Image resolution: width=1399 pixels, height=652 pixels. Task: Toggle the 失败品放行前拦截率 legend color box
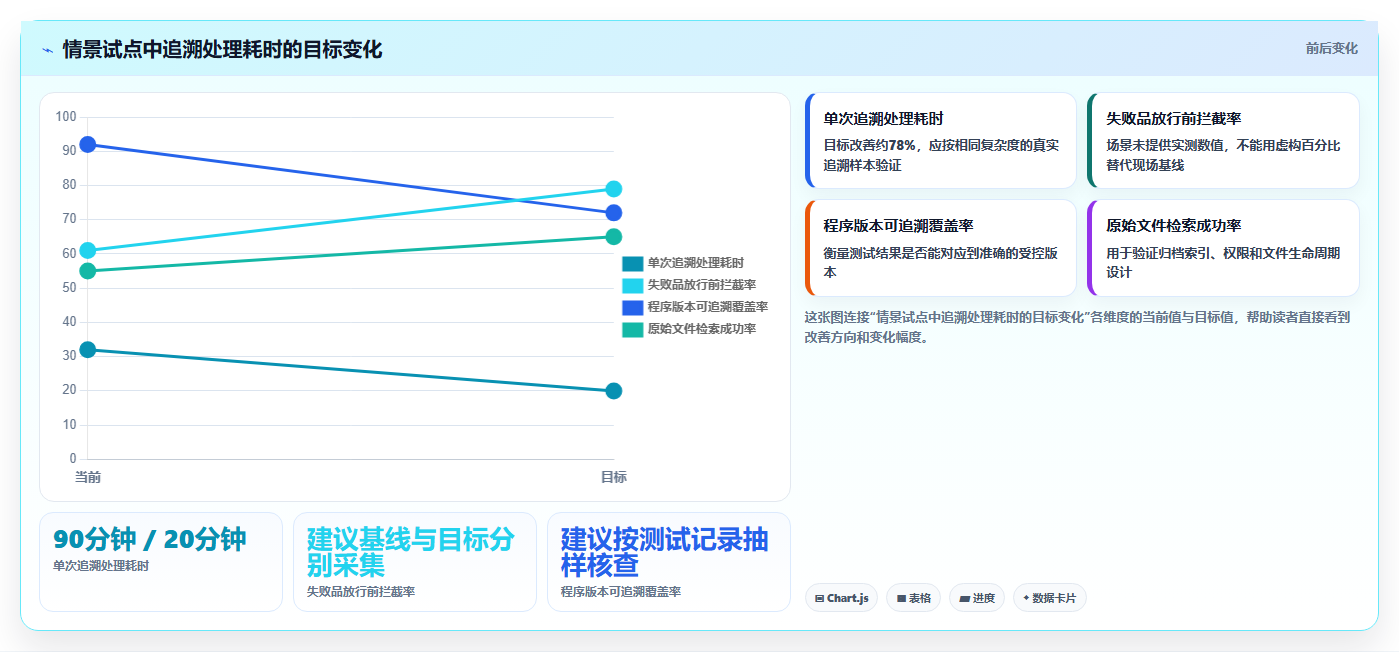[x=632, y=285]
